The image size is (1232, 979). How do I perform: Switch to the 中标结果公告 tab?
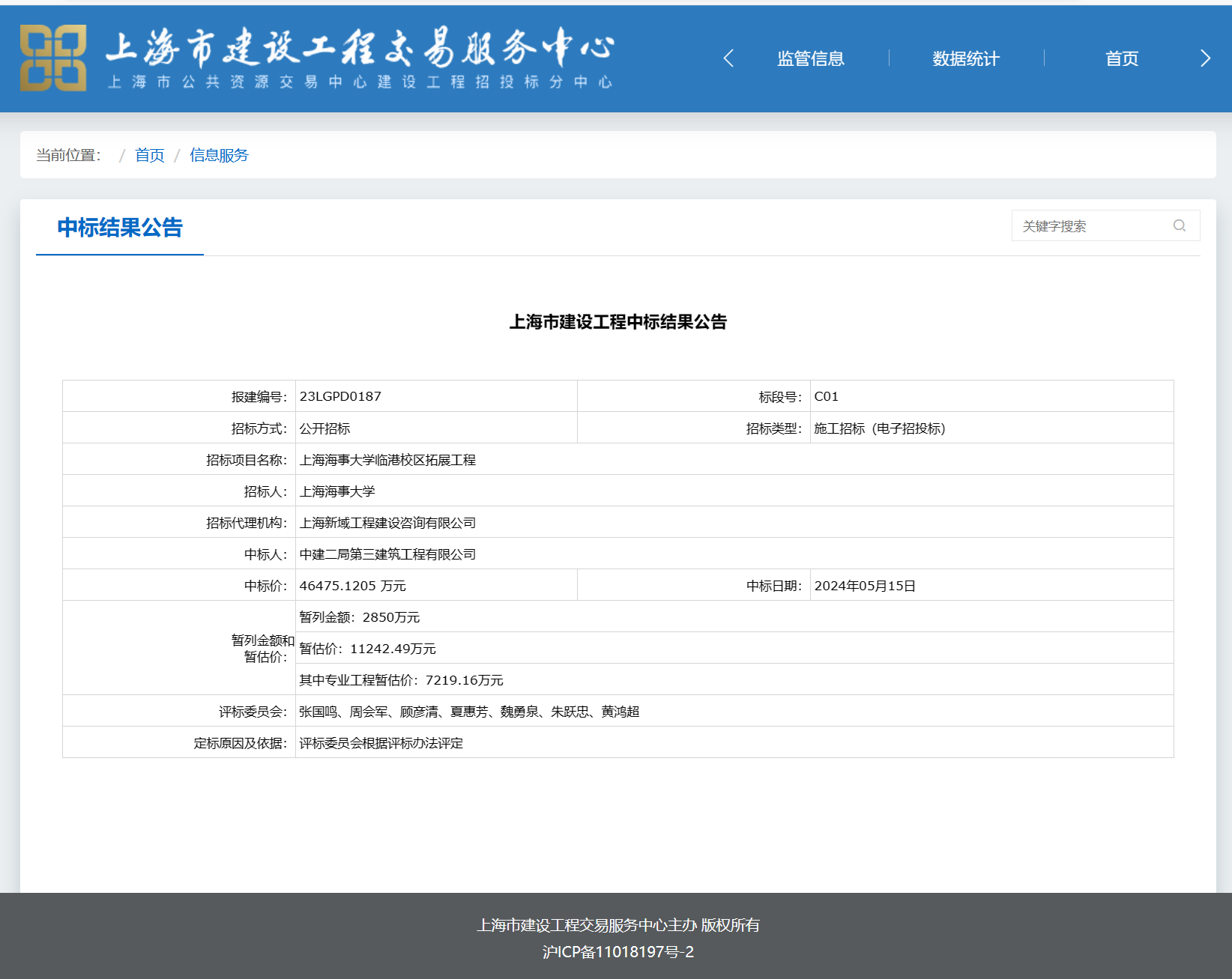(121, 228)
